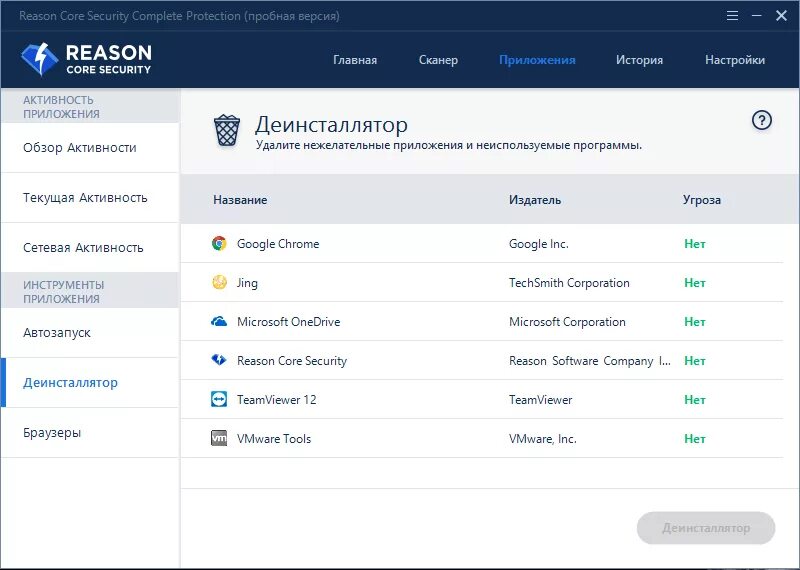Sort by the Издатель column header
The image size is (800, 570).
535,200
